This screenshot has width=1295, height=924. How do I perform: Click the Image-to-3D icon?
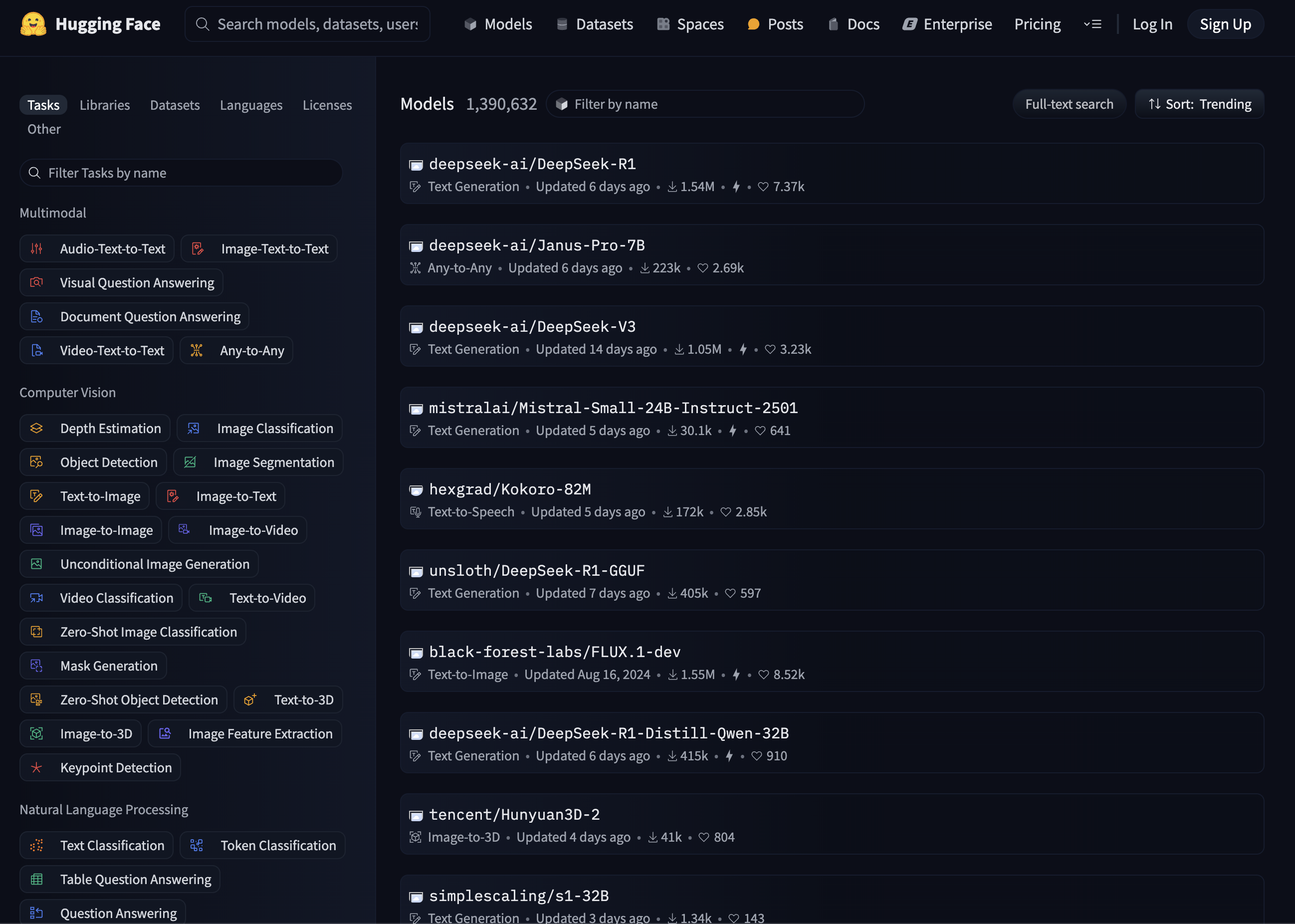click(x=36, y=733)
